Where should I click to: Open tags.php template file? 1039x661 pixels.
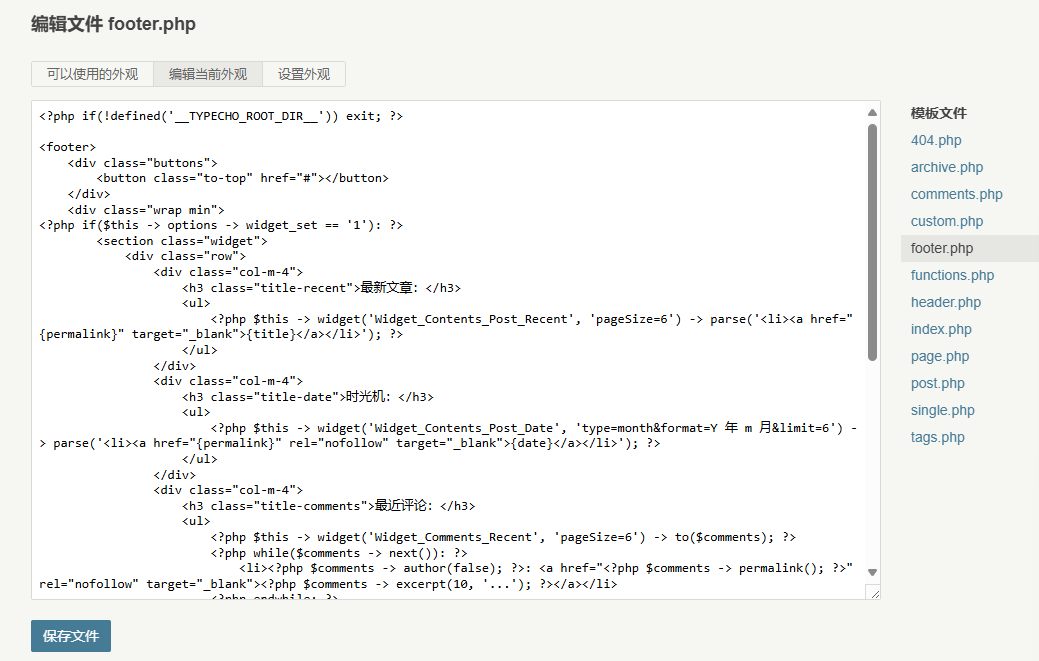tap(938, 437)
